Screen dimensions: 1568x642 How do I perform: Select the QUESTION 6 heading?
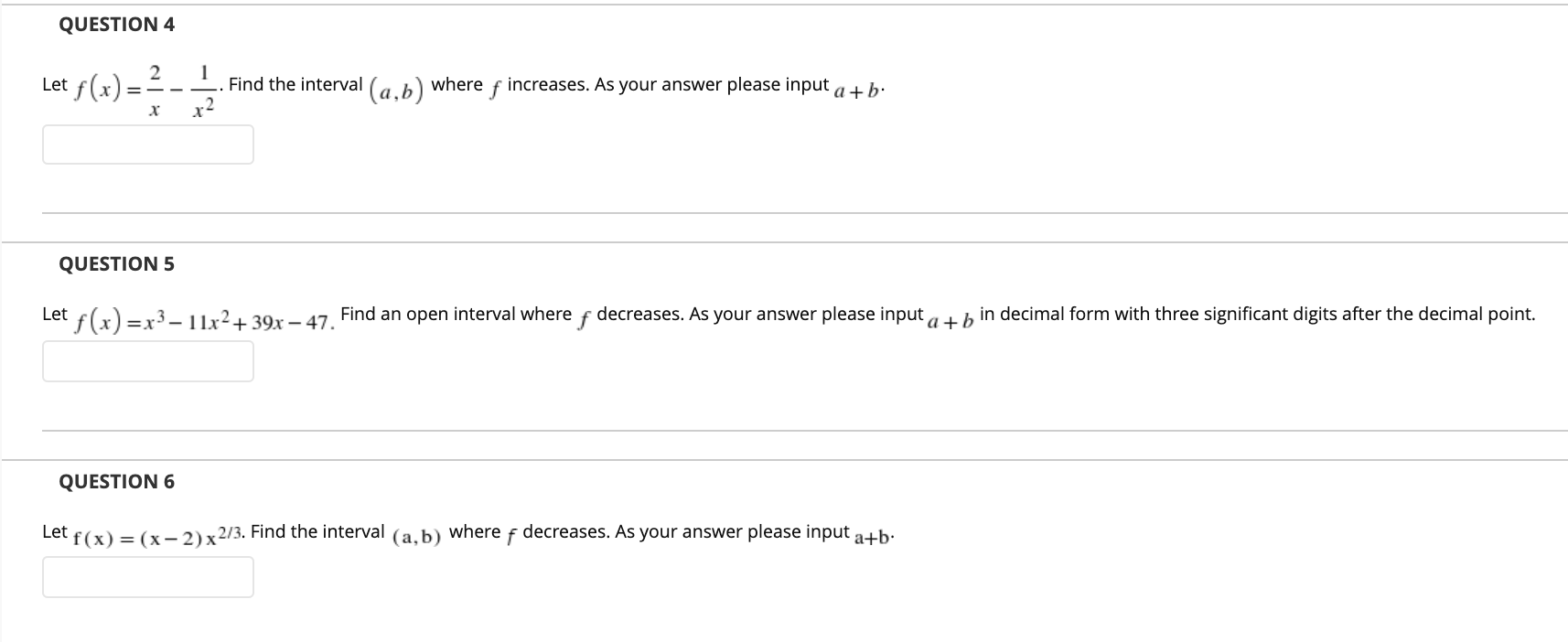coord(117,481)
